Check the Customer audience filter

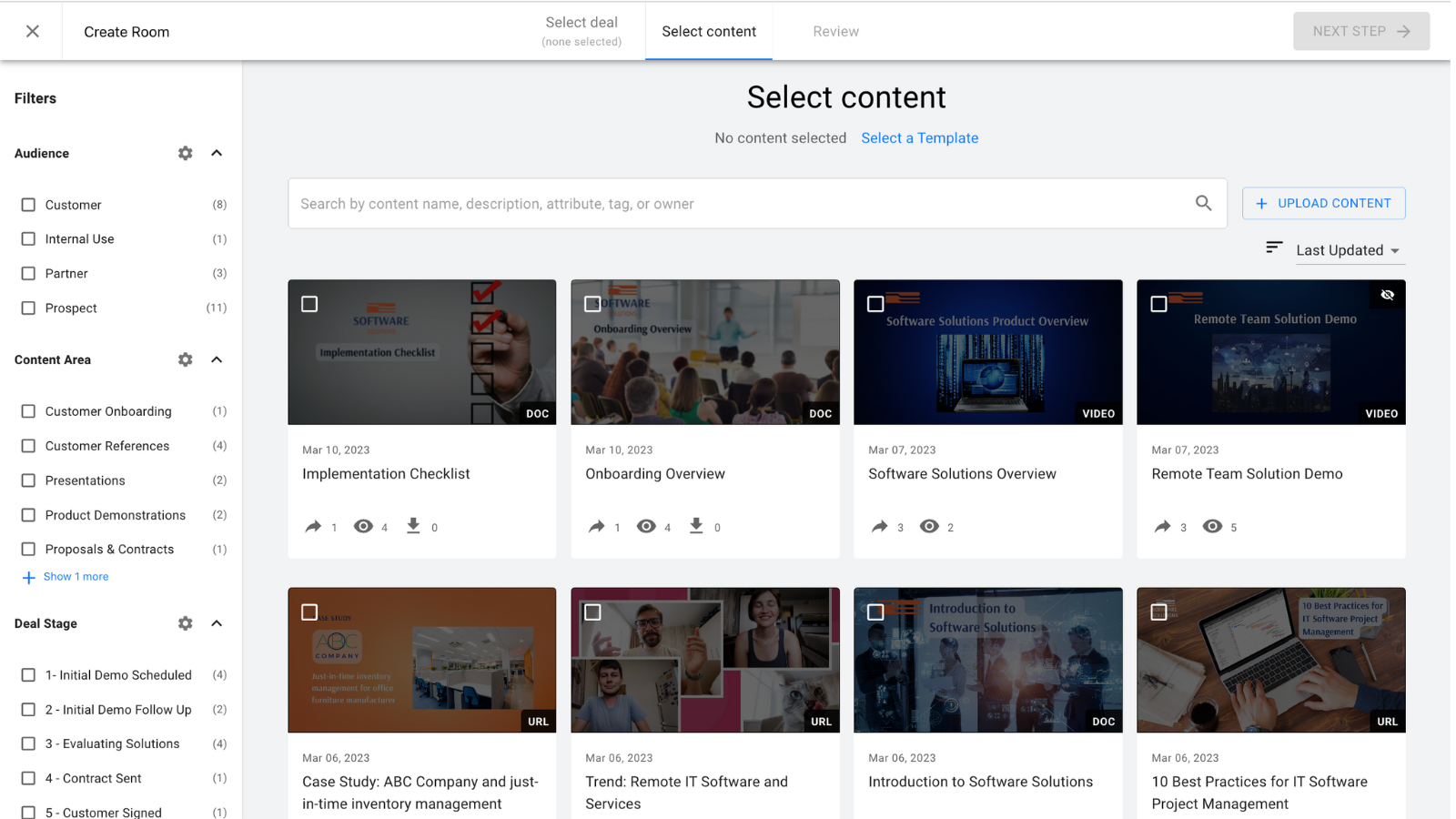[x=28, y=205]
